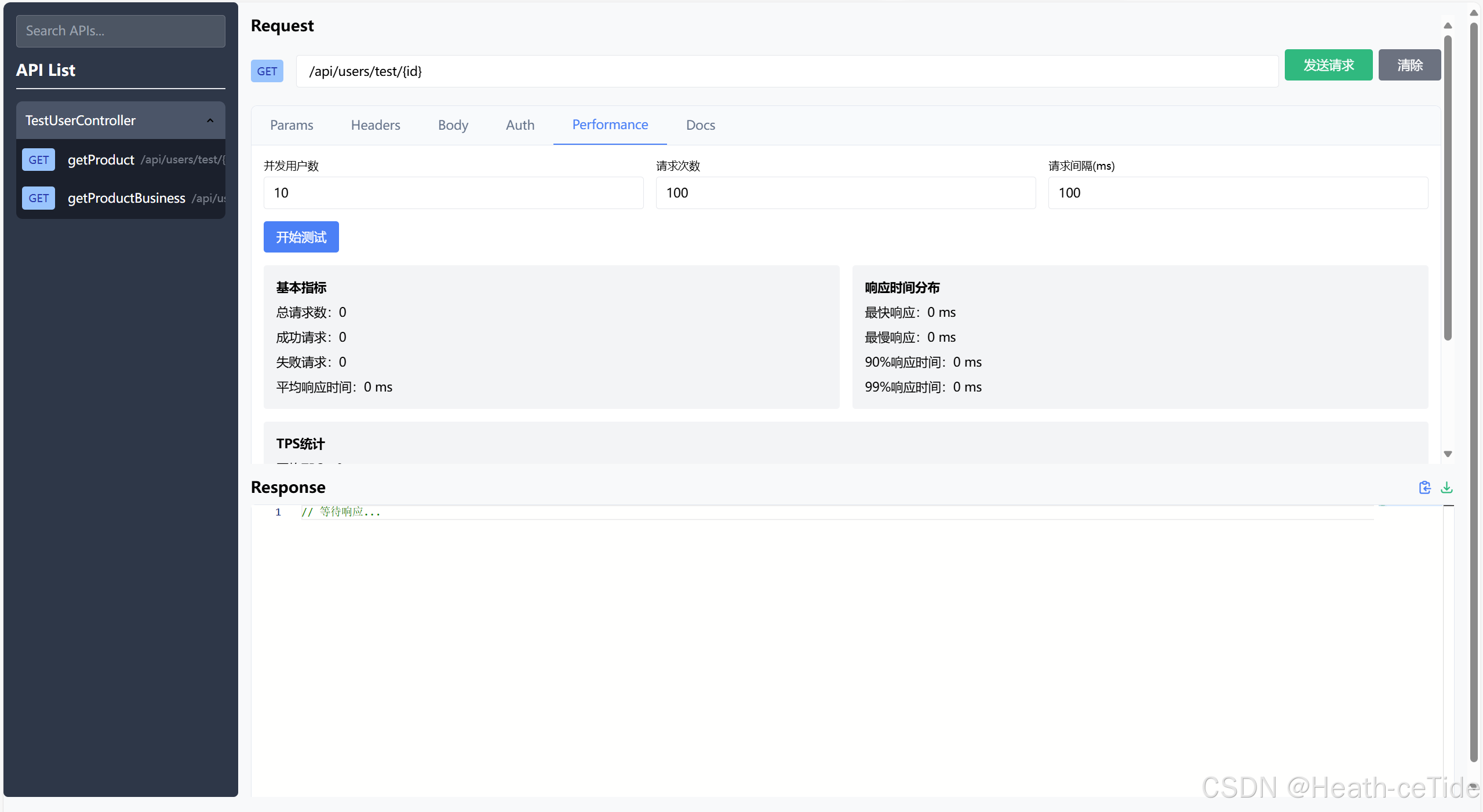Viewport: 1483px width, 812px height.
Task: Start test with 开始测试 button
Action: tap(301, 237)
